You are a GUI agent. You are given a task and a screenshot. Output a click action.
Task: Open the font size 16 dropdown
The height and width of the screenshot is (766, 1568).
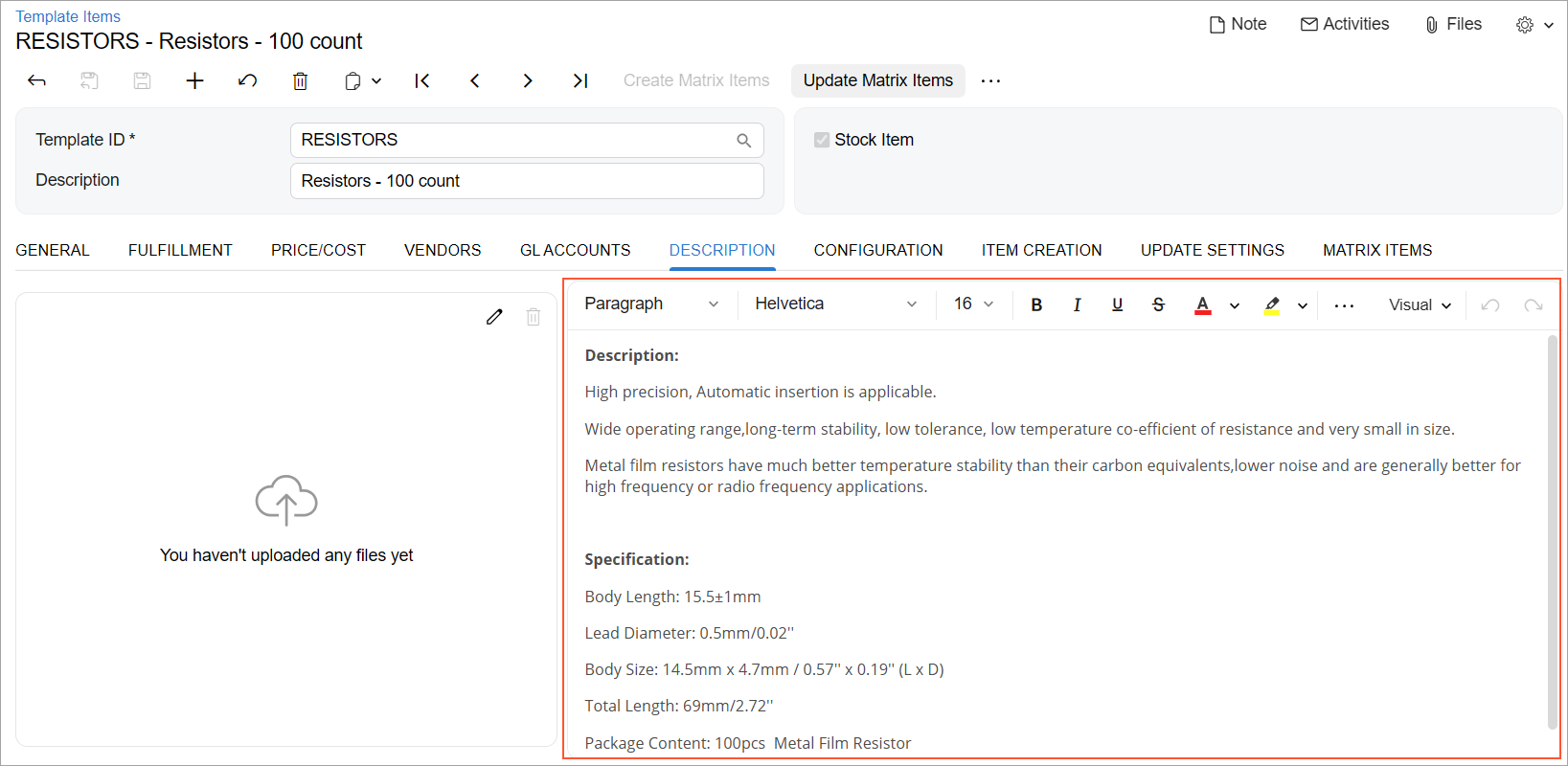point(973,304)
